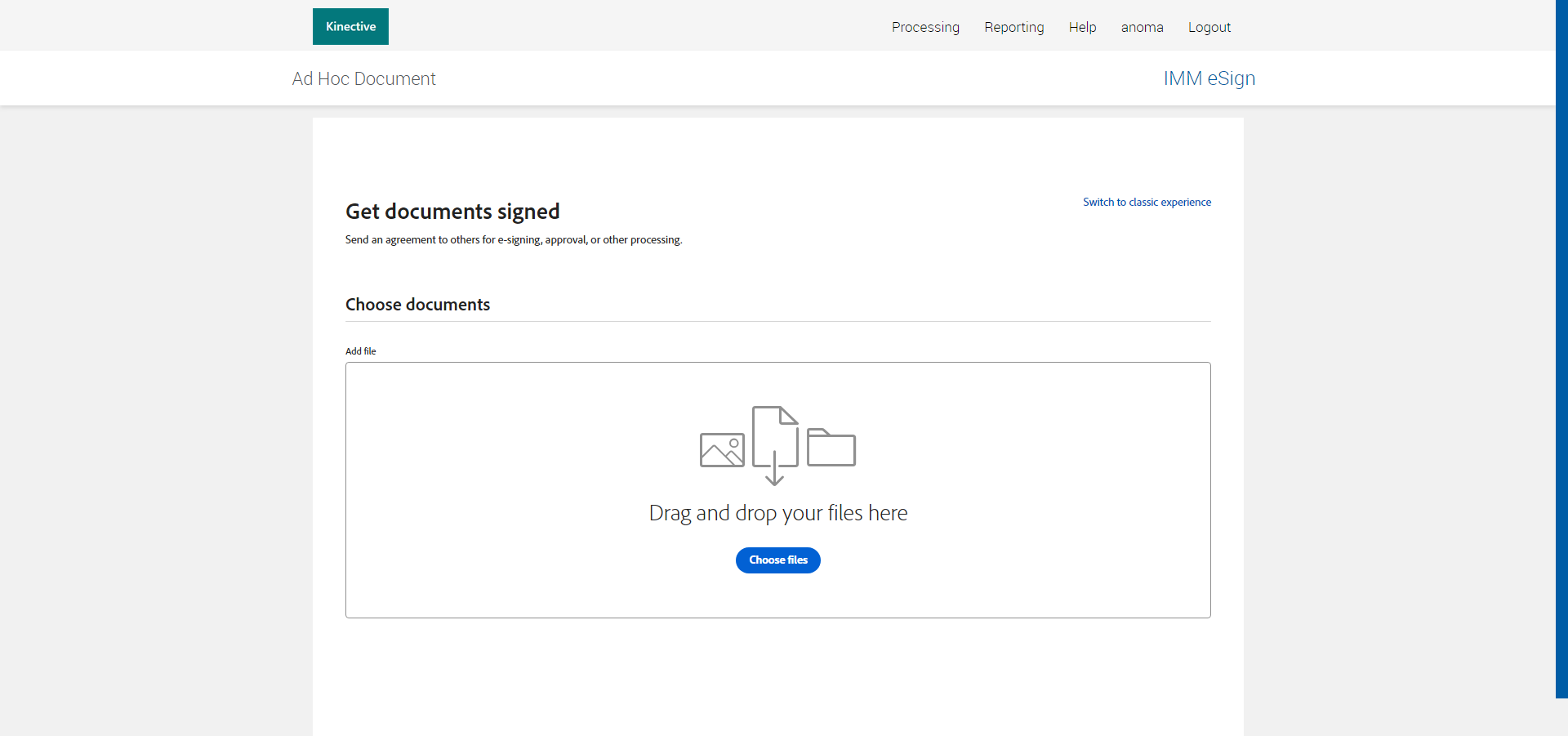Image resolution: width=1568 pixels, height=736 pixels.
Task: Open the Reporting menu
Action: click(x=1013, y=27)
